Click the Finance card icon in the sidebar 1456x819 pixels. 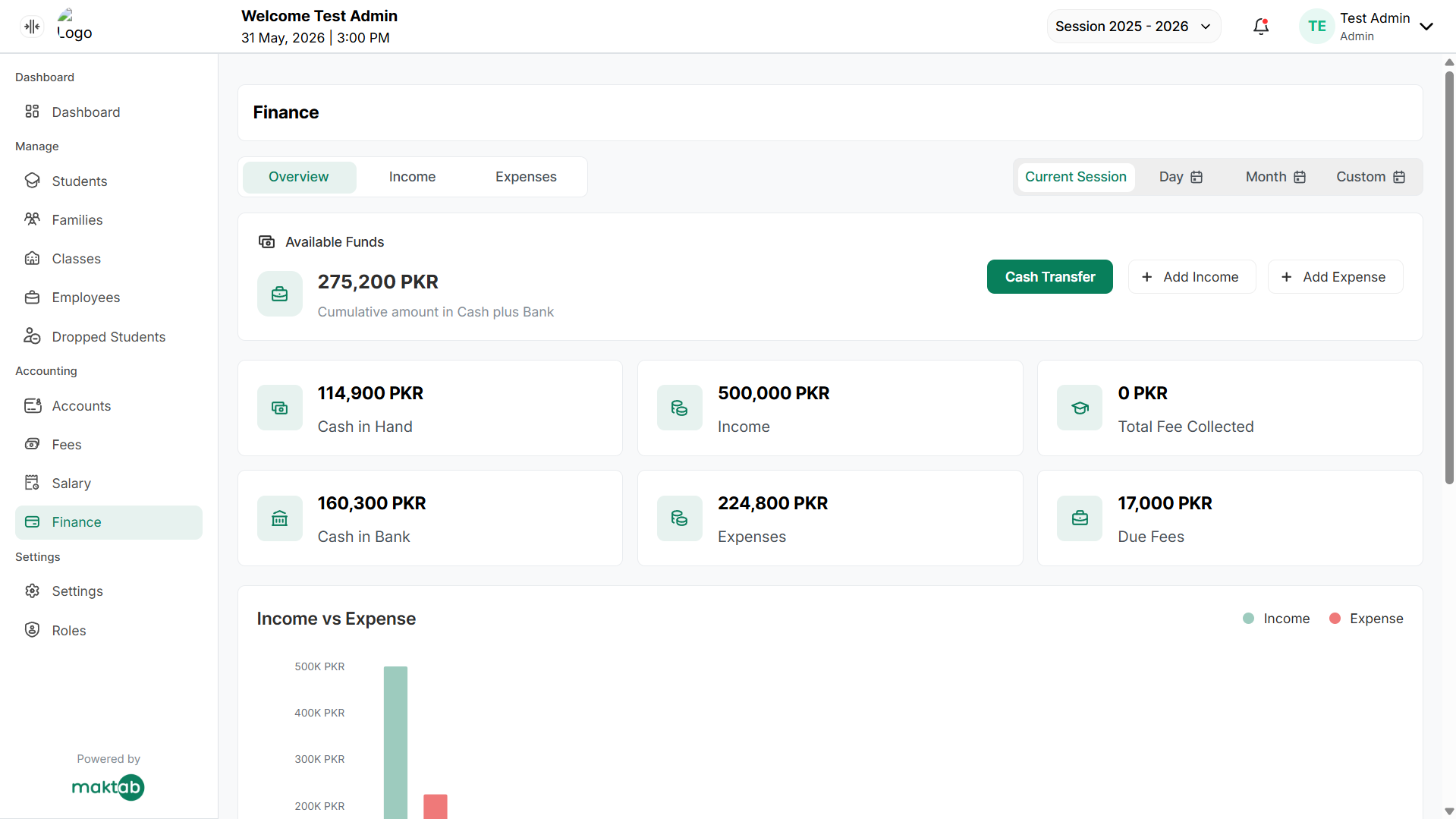click(32, 522)
